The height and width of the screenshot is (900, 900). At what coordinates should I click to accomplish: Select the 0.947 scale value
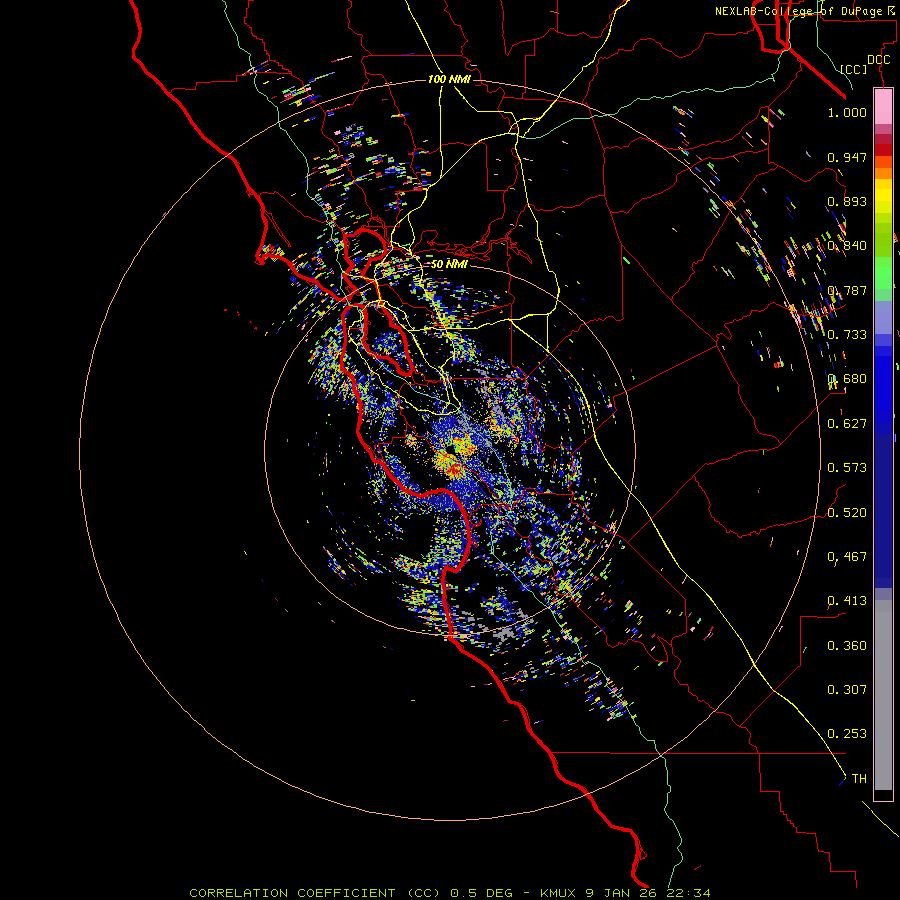coord(847,157)
